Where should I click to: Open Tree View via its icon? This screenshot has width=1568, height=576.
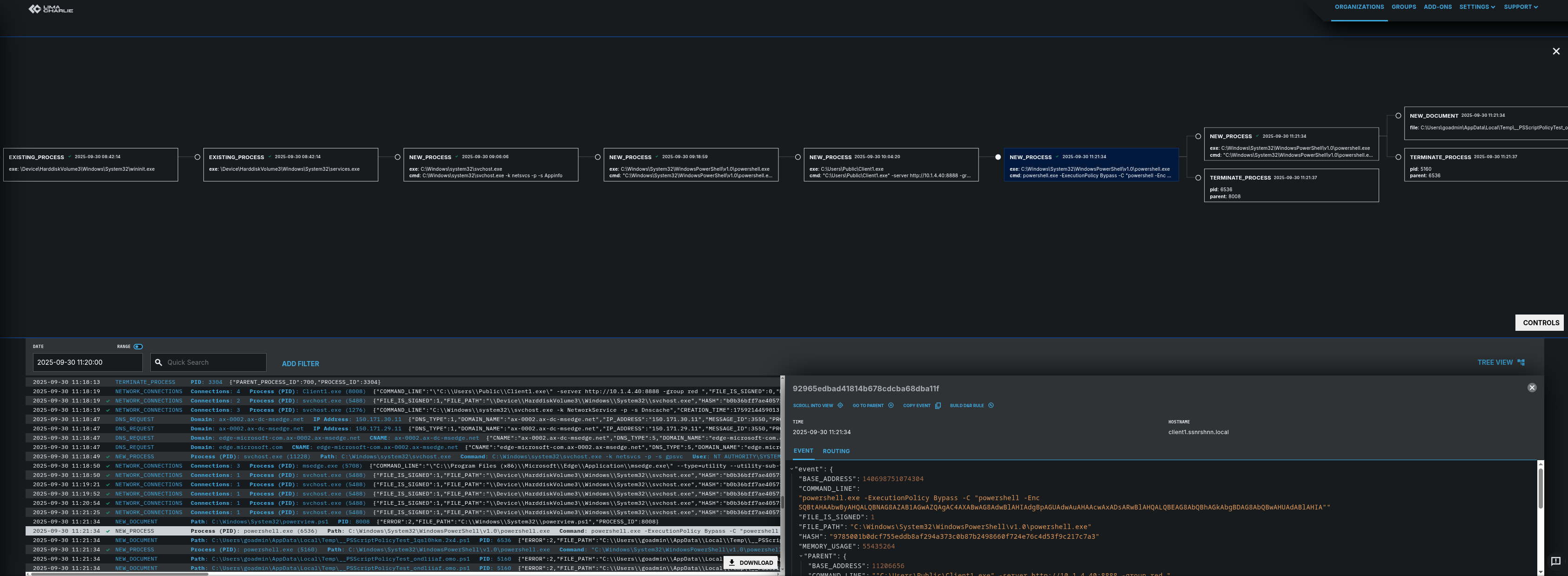(1521, 362)
